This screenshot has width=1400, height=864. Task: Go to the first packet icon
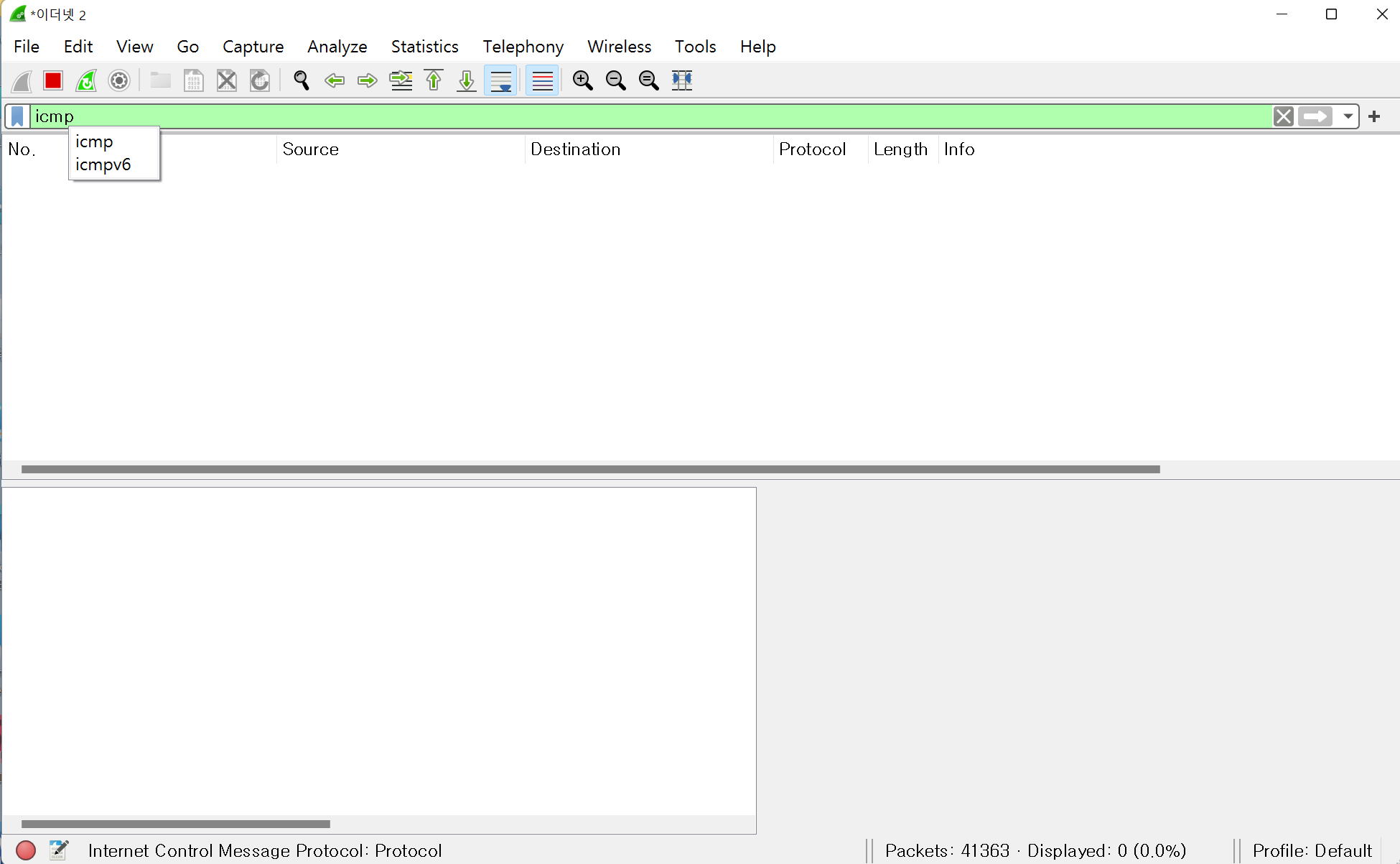(434, 80)
